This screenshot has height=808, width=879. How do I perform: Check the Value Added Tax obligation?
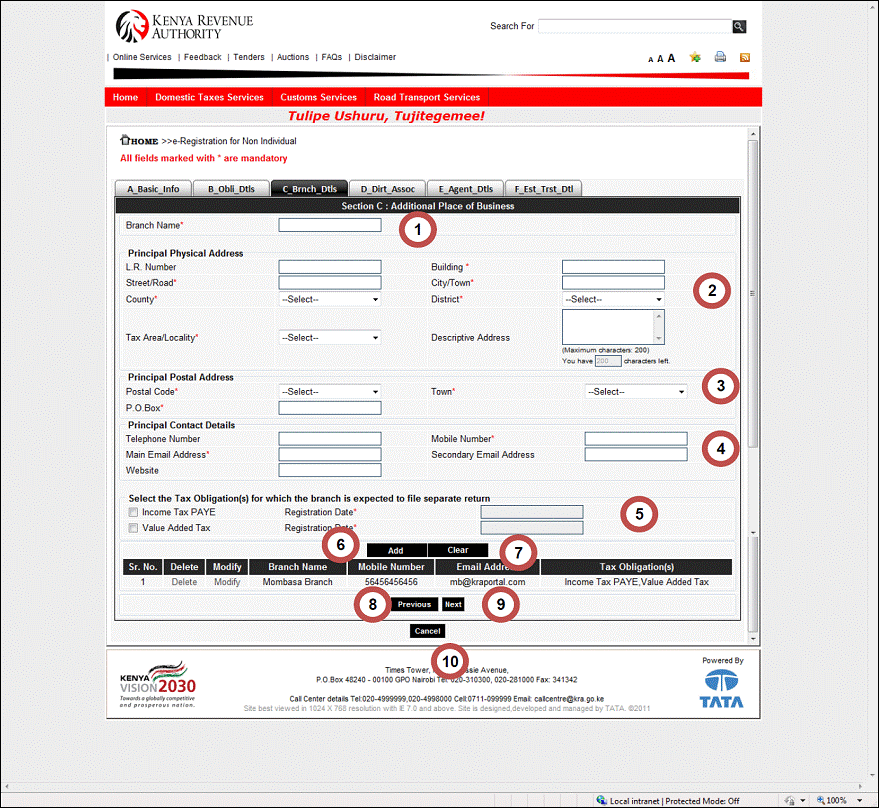click(x=133, y=528)
